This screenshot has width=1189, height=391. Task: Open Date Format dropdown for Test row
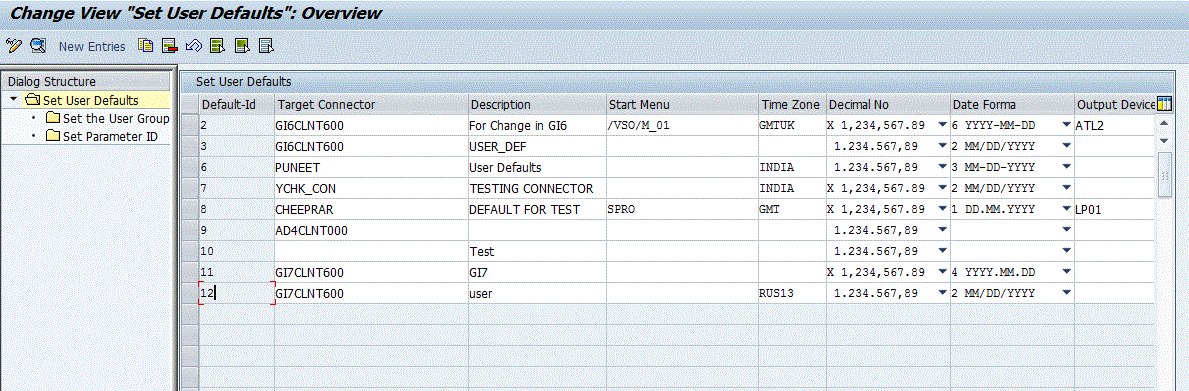point(1067,251)
